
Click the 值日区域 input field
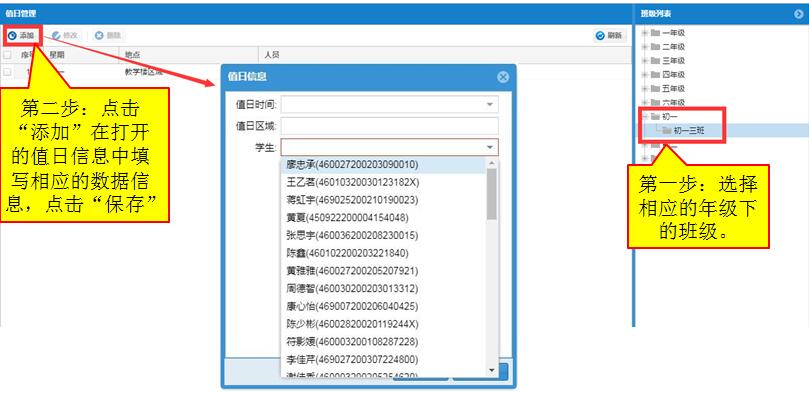[x=390, y=126]
